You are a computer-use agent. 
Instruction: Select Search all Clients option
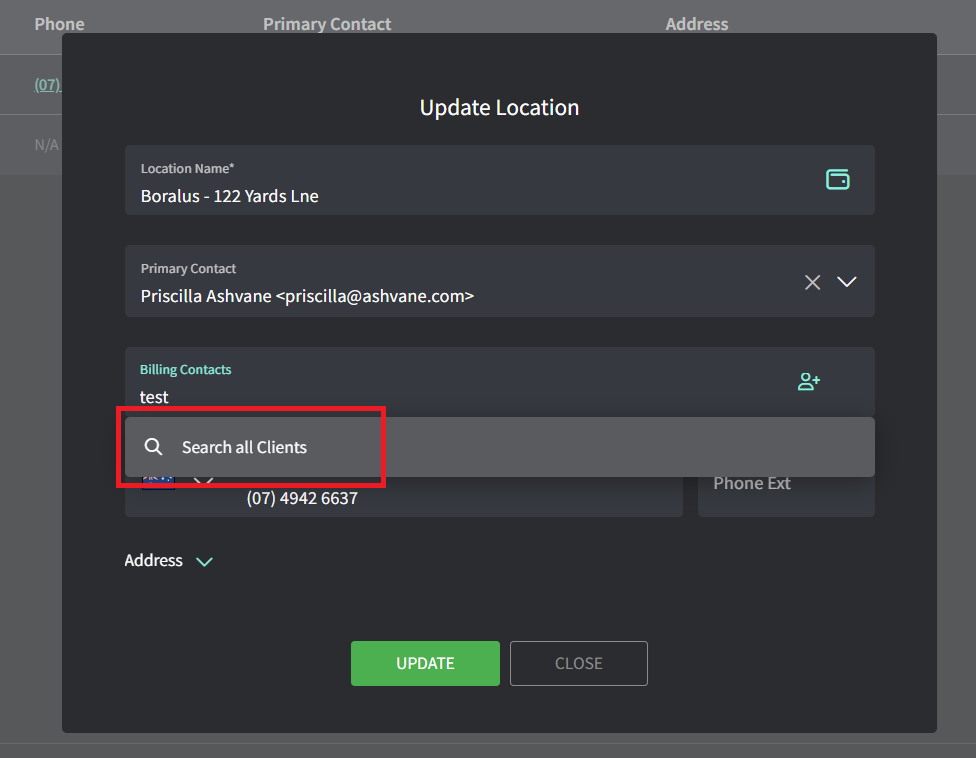pyautogui.click(x=499, y=447)
